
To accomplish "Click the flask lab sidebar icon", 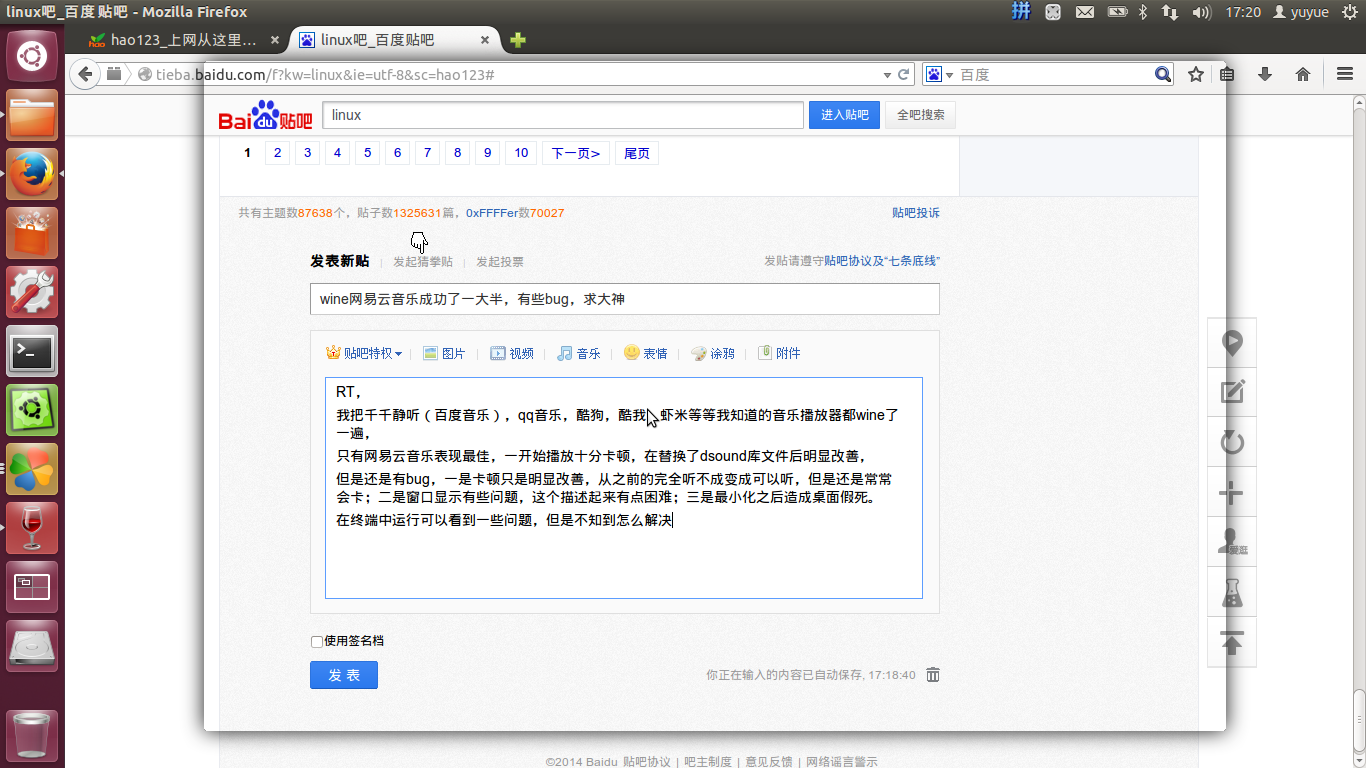I will (1232, 592).
